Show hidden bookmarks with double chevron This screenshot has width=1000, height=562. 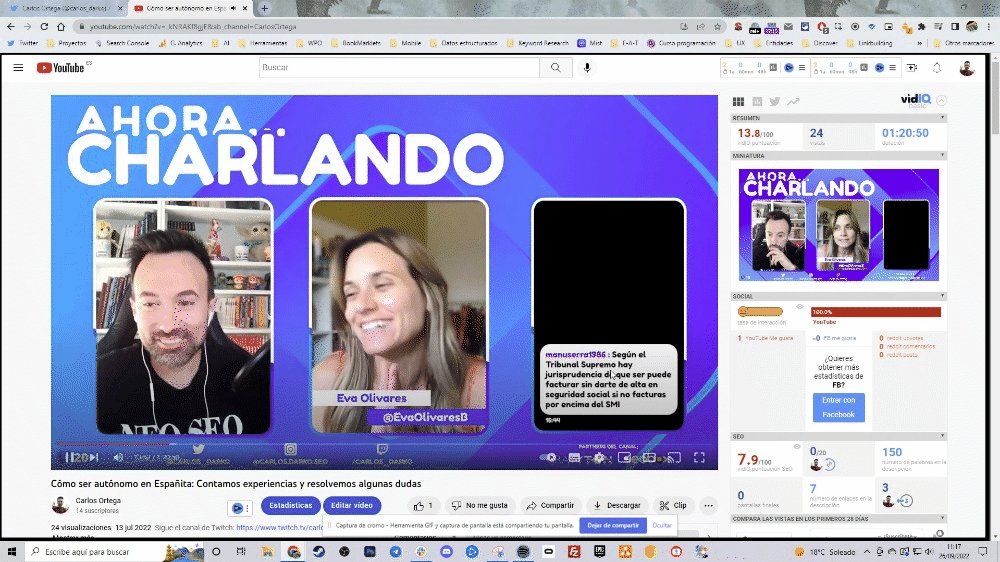tap(920, 43)
